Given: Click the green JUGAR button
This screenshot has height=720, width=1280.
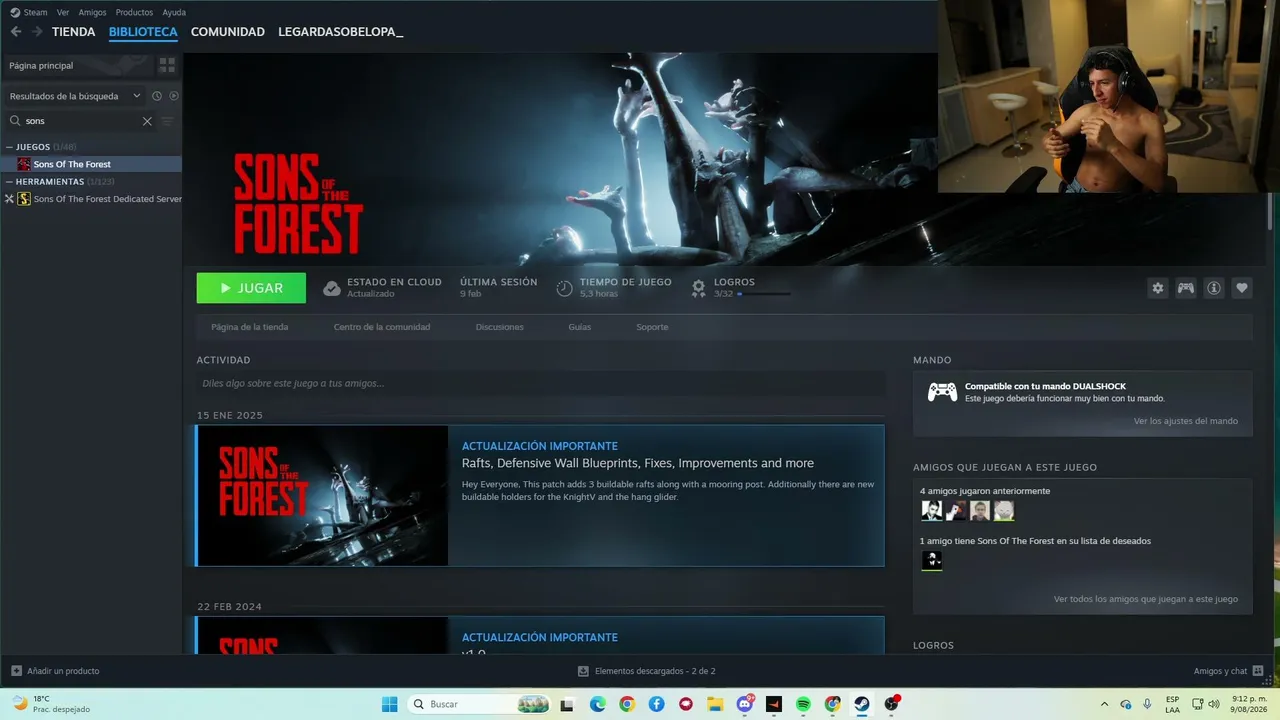Looking at the screenshot, I should [251, 288].
